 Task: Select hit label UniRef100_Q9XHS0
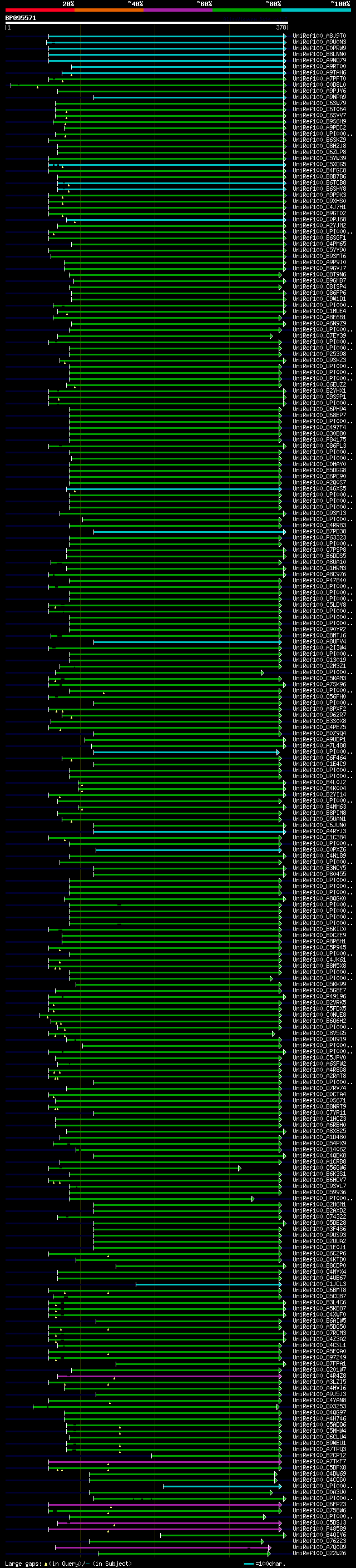[319, 201]
